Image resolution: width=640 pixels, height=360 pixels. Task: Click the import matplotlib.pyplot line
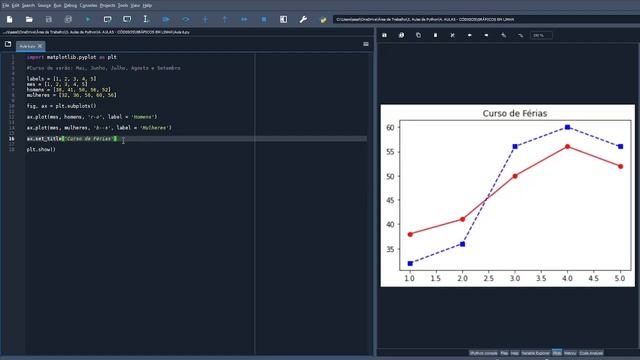(x=71, y=57)
